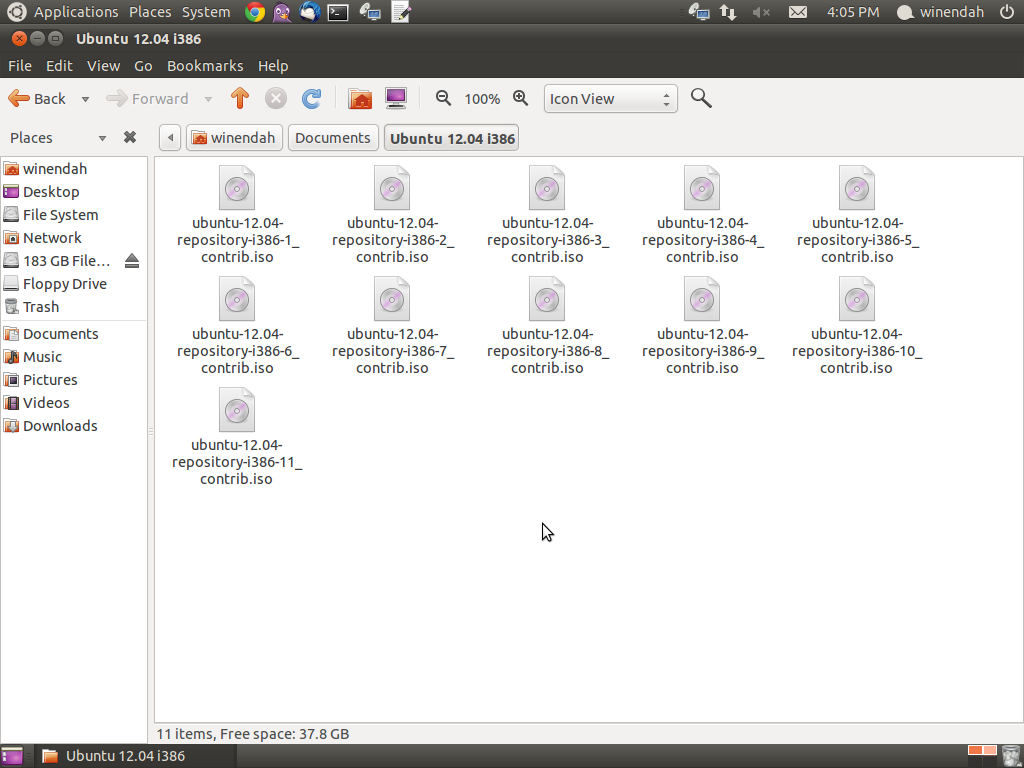Open the System menu in the top panel
This screenshot has width=1024, height=768.
pyautogui.click(x=206, y=12)
